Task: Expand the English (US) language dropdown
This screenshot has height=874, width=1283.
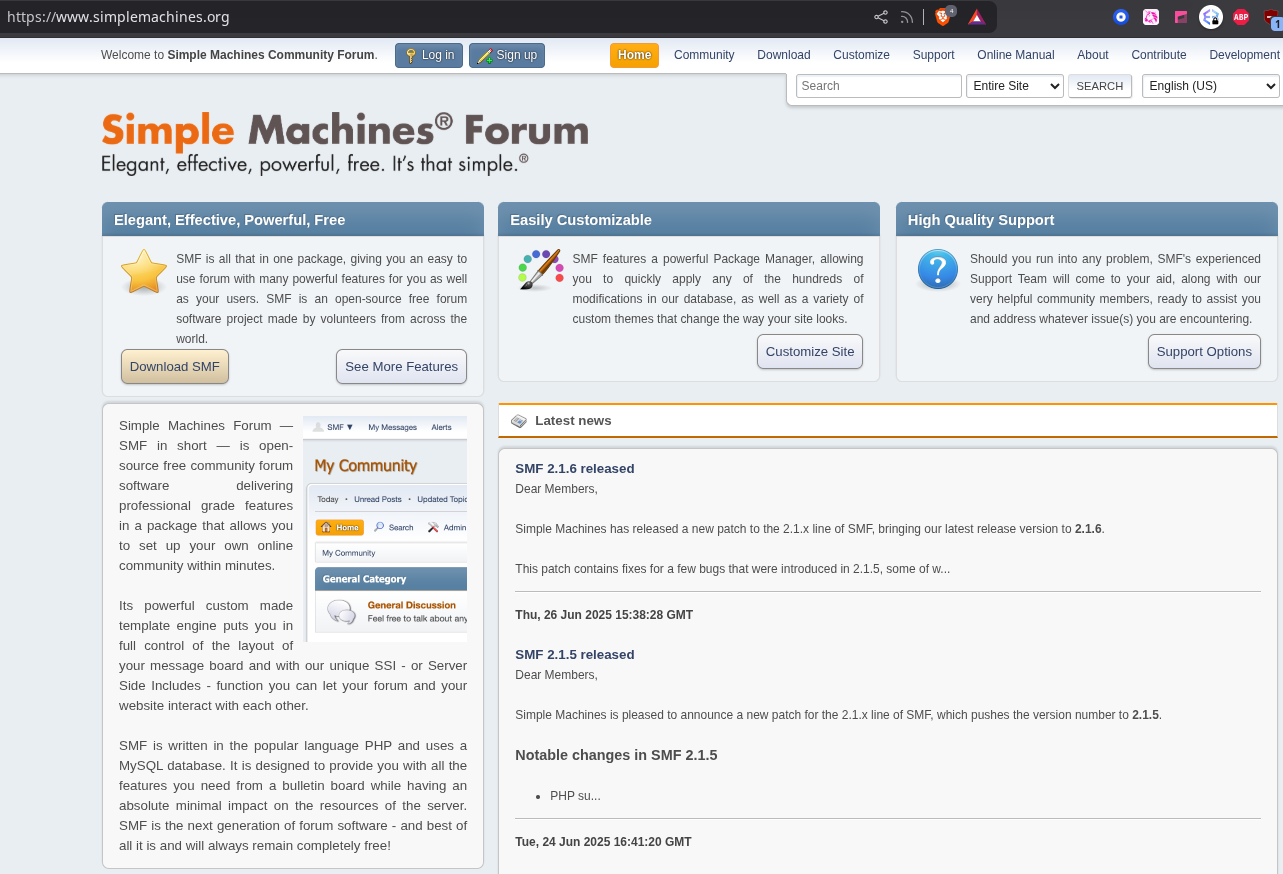Action: (x=1210, y=86)
